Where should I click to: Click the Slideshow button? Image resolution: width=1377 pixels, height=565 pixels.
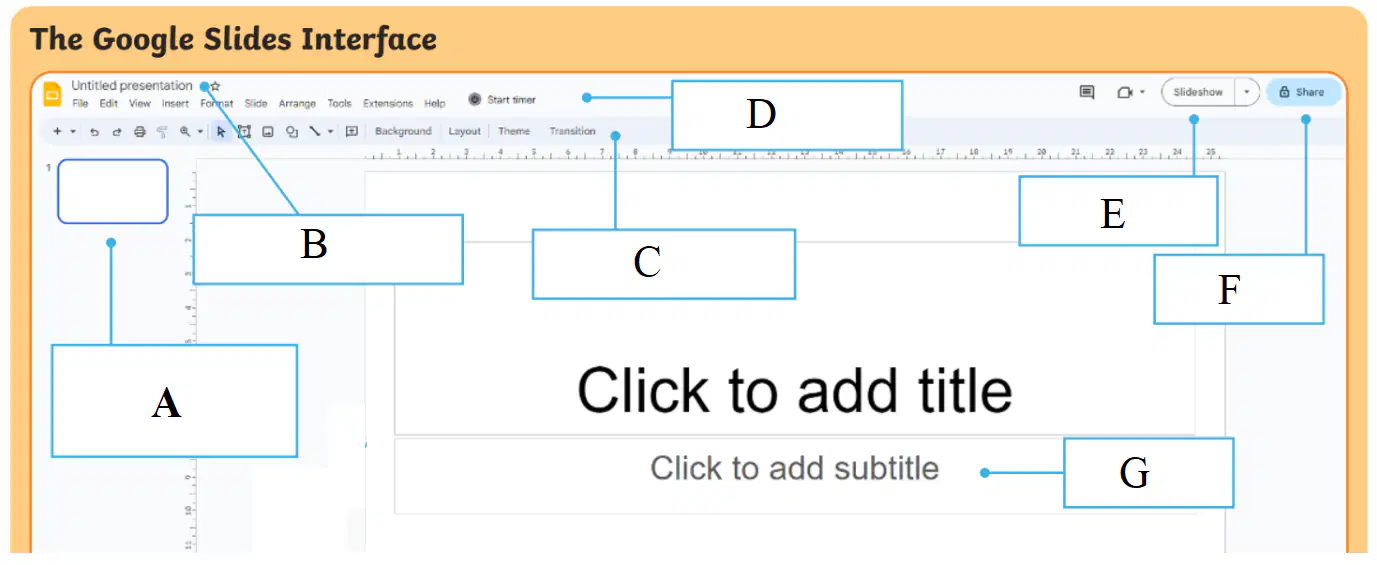tap(1198, 92)
